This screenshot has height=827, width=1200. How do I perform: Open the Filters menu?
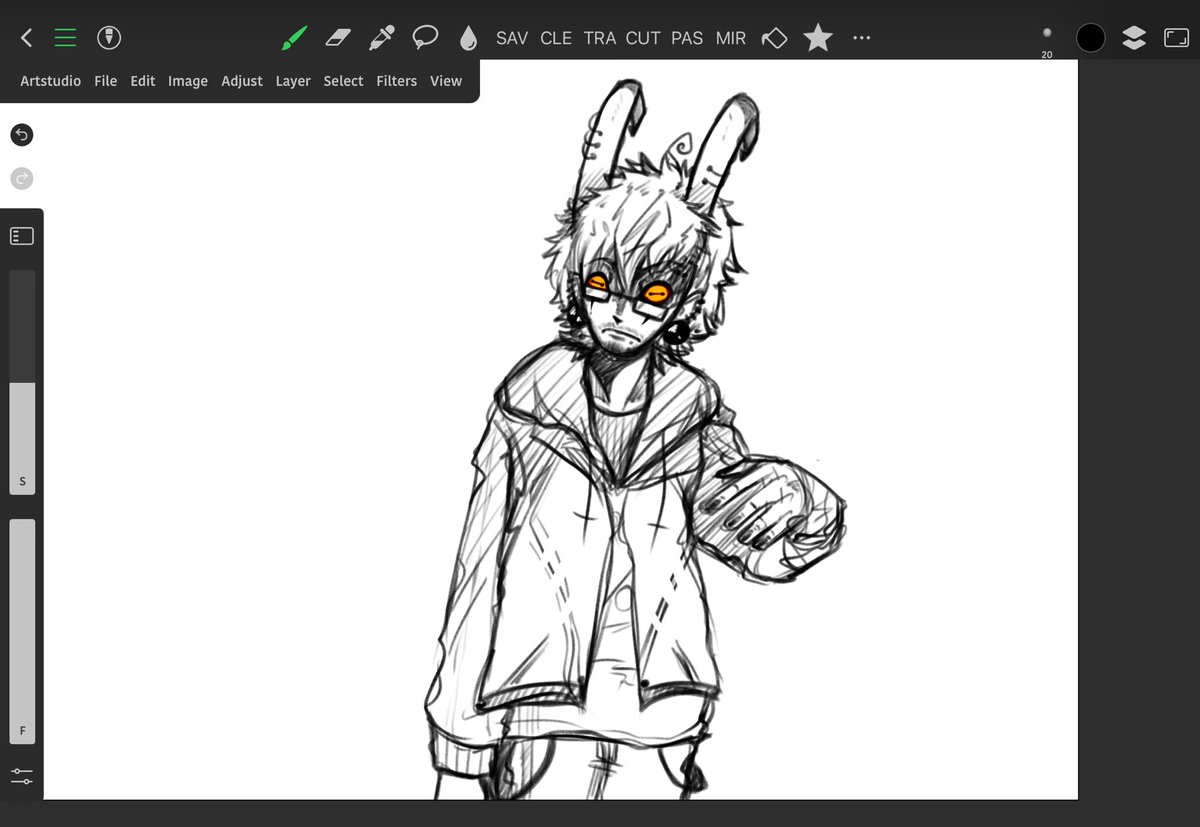(x=397, y=81)
